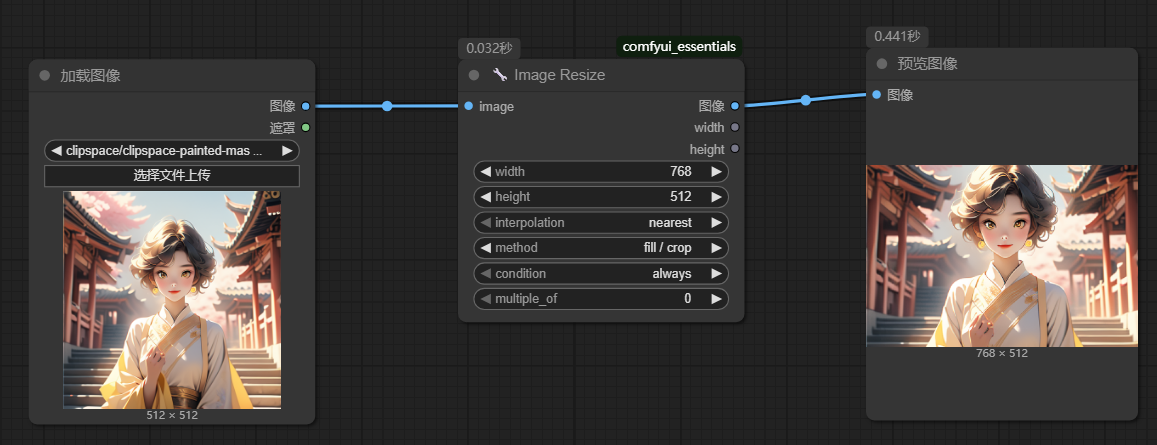Screen dimensions: 1157x445
Task: Click the wrench icon on Image Resize node
Action: coord(500,75)
